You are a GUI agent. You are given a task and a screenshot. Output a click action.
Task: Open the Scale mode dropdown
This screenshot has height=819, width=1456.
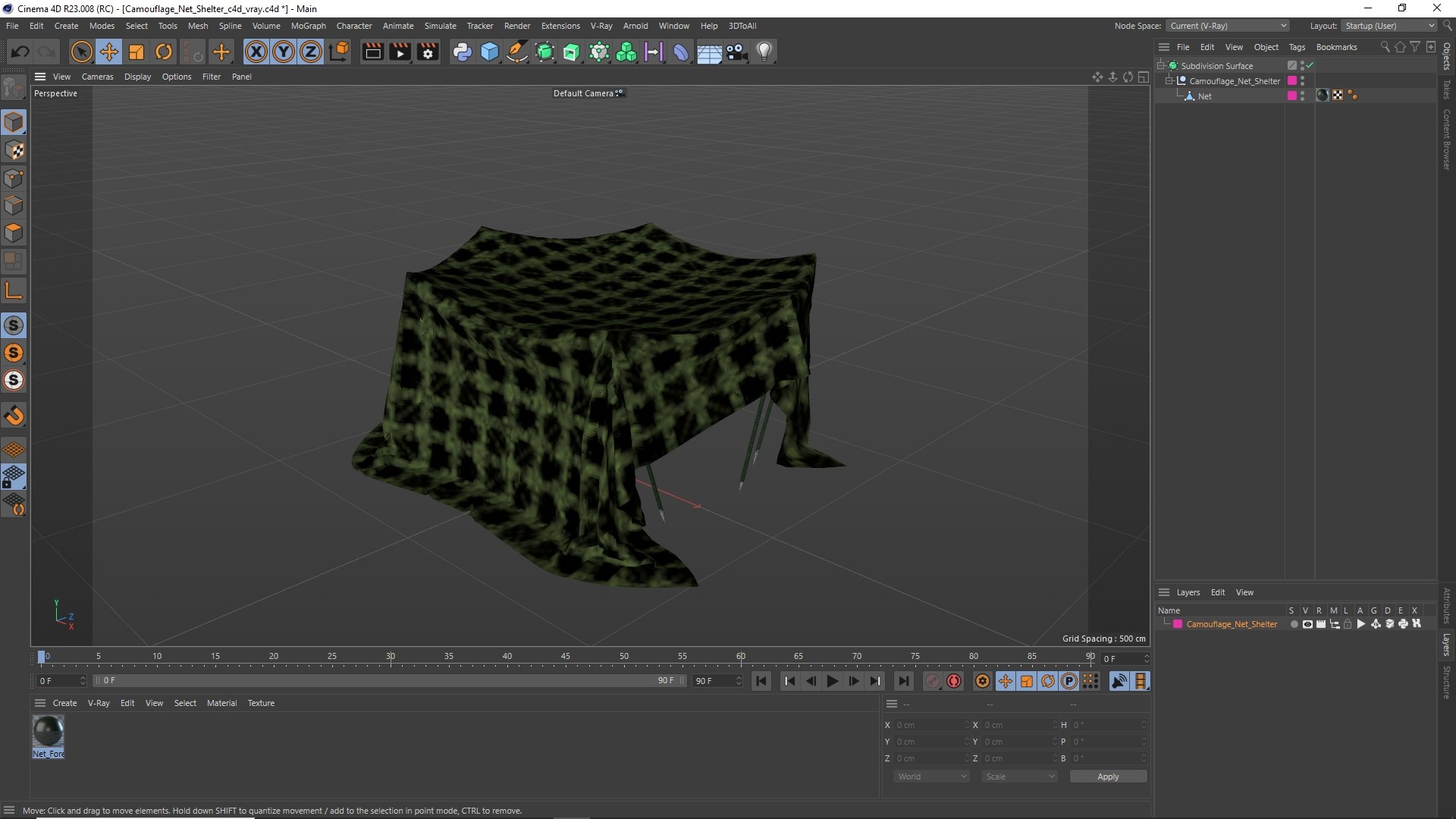click(x=1019, y=777)
